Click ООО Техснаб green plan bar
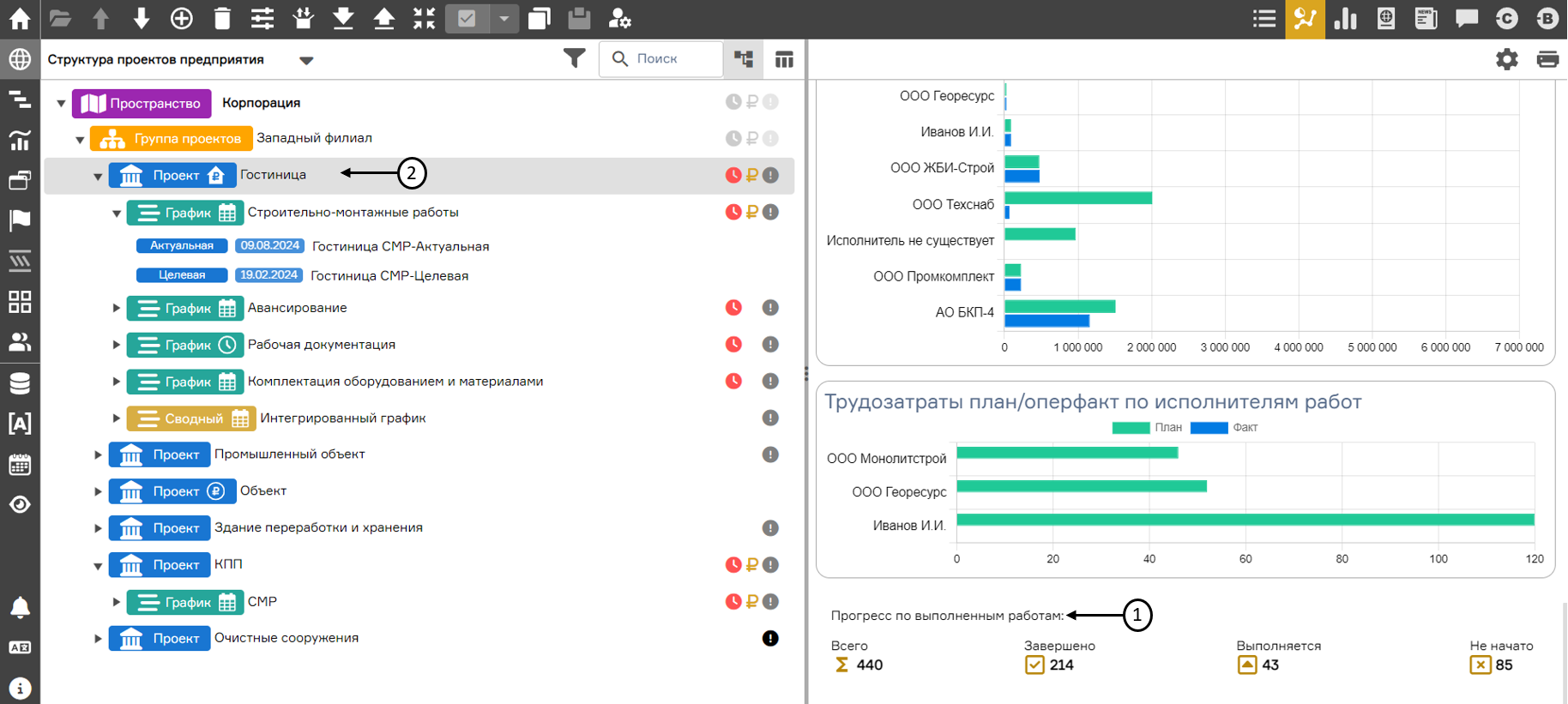Image resolution: width=1568 pixels, height=704 pixels. [x=1078, y=198]
